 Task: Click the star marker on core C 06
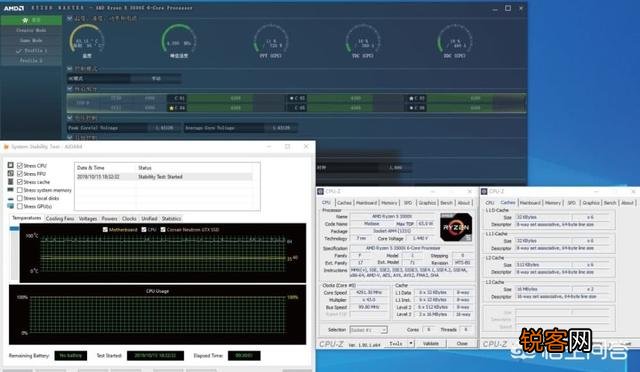pyautogui.click(x=411, y=108)
